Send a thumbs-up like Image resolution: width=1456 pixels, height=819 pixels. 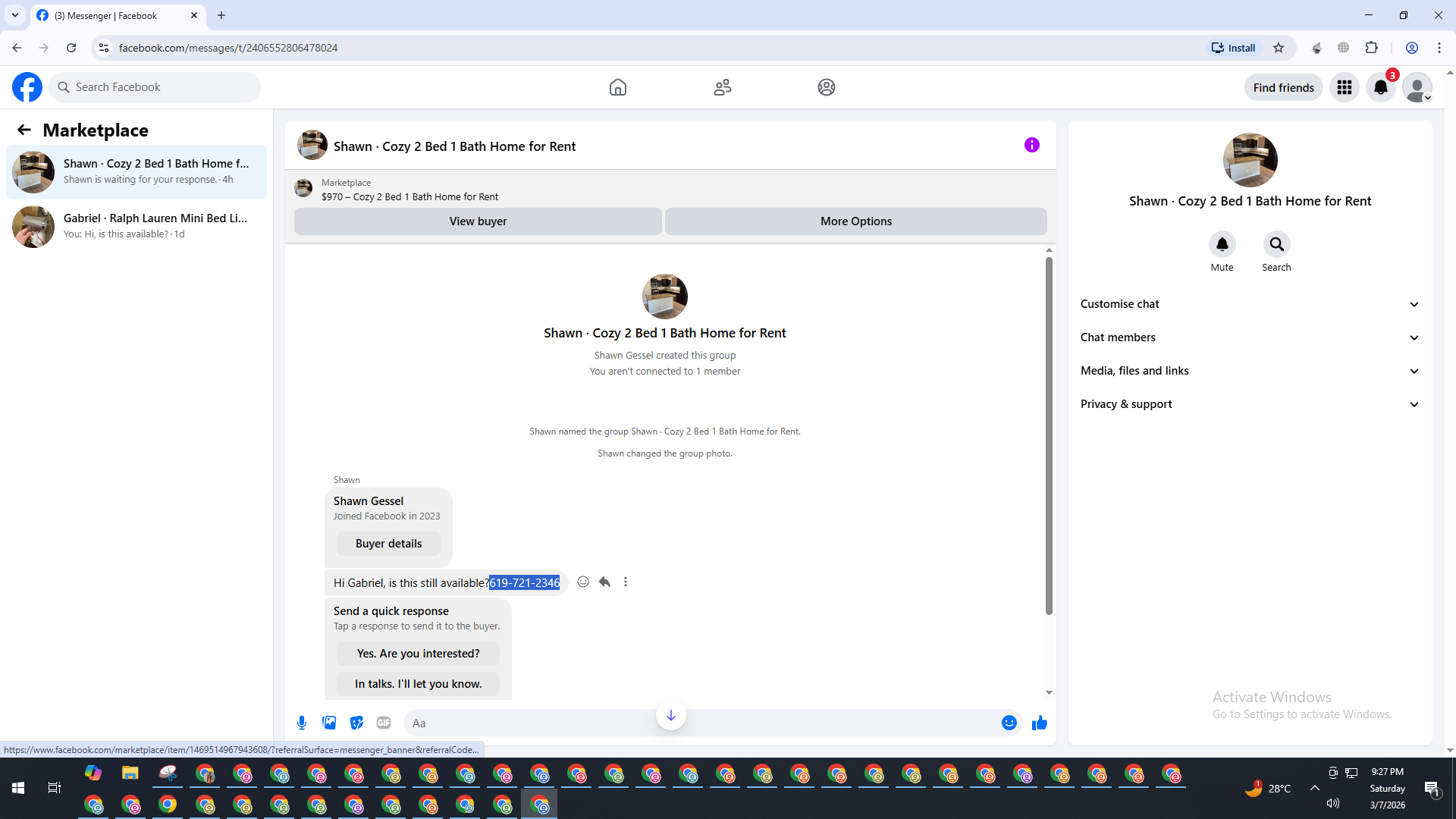tap(1040, 723)
